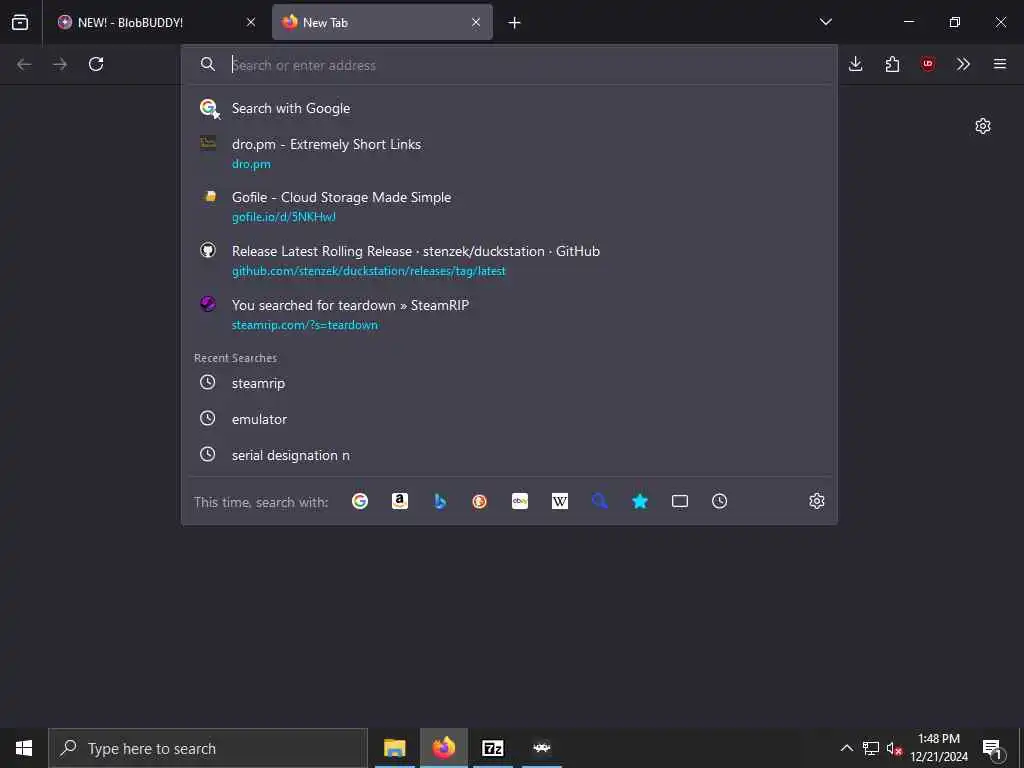Search with the blue magnifier engine icon
1024x768 pixels.
pyautogui.click(x=600, y=501)
